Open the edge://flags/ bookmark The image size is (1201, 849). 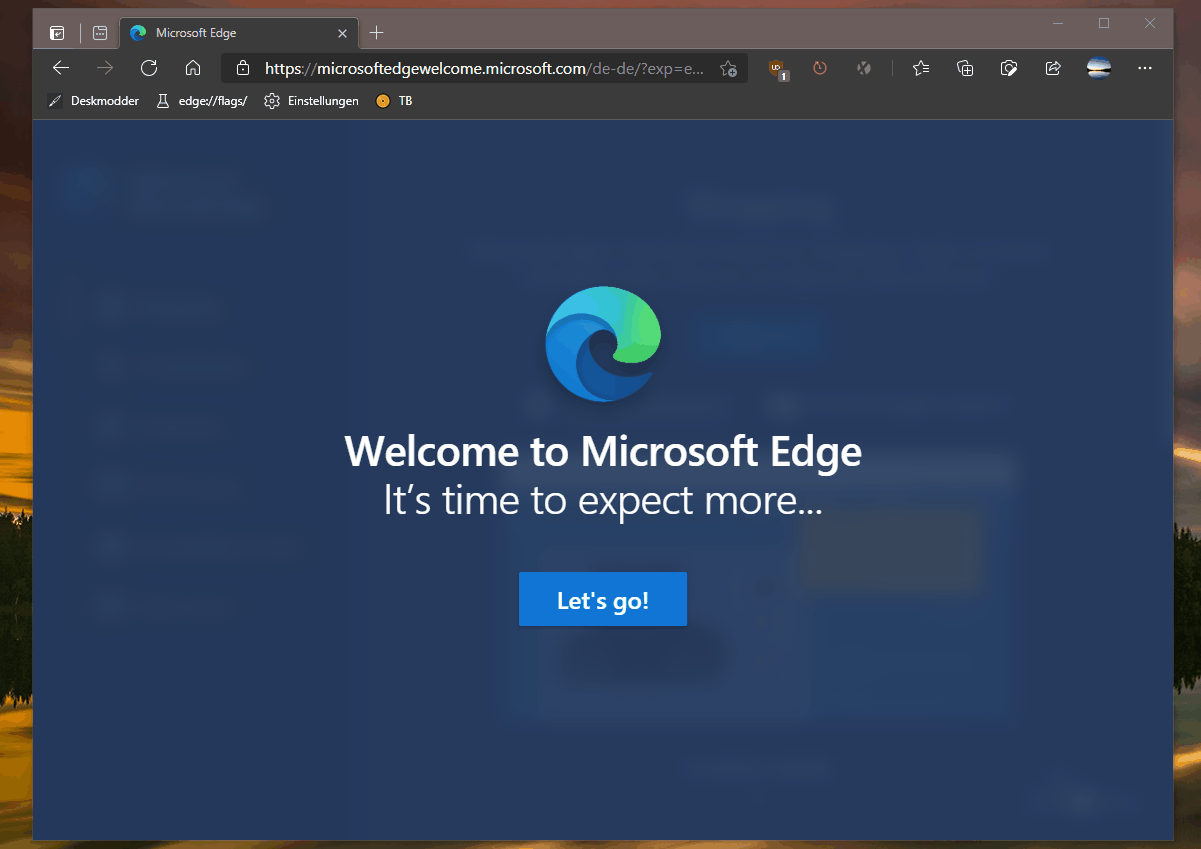tap(202, 101)
